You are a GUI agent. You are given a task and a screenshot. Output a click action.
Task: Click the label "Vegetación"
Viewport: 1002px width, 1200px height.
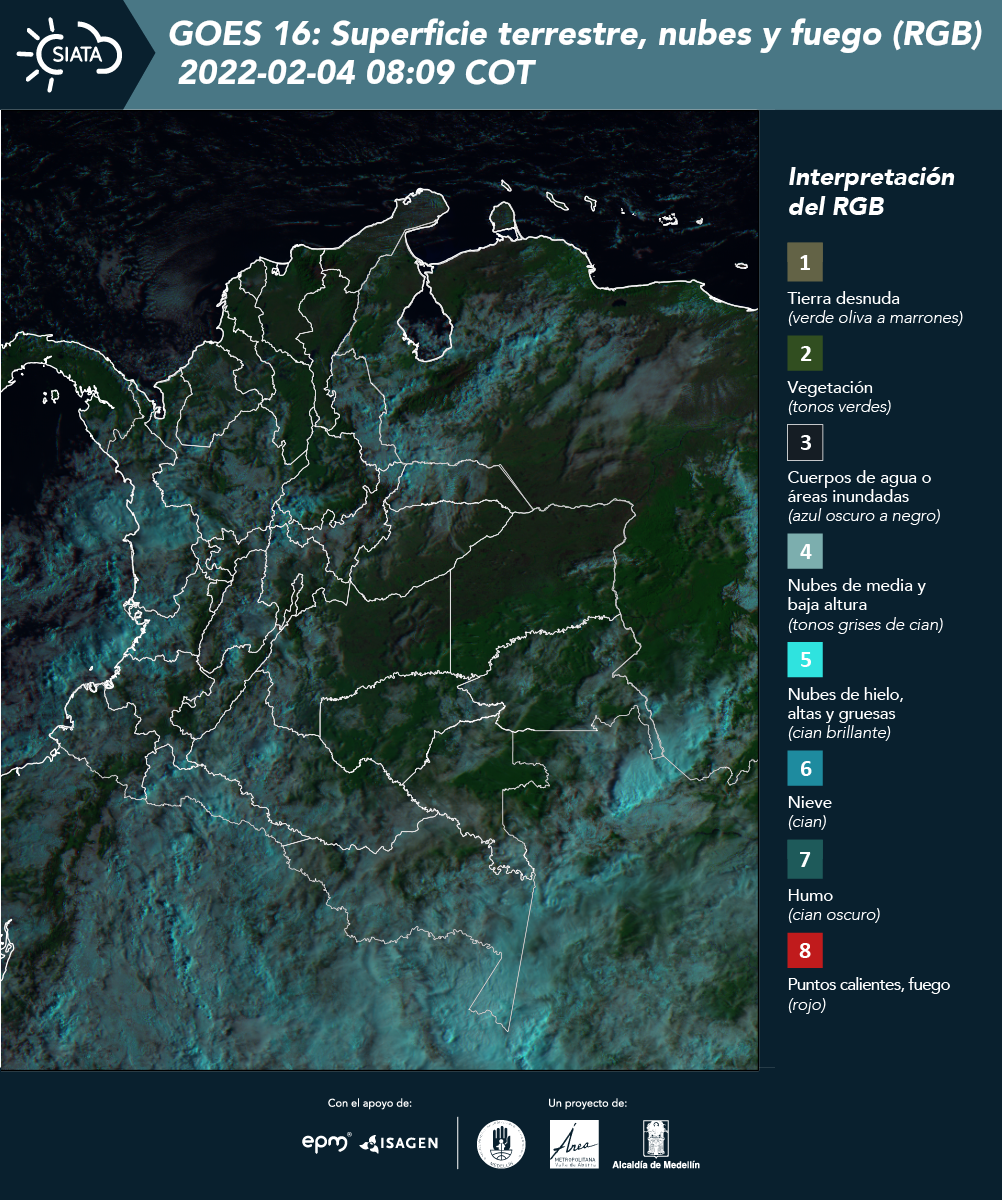point(830,388)
